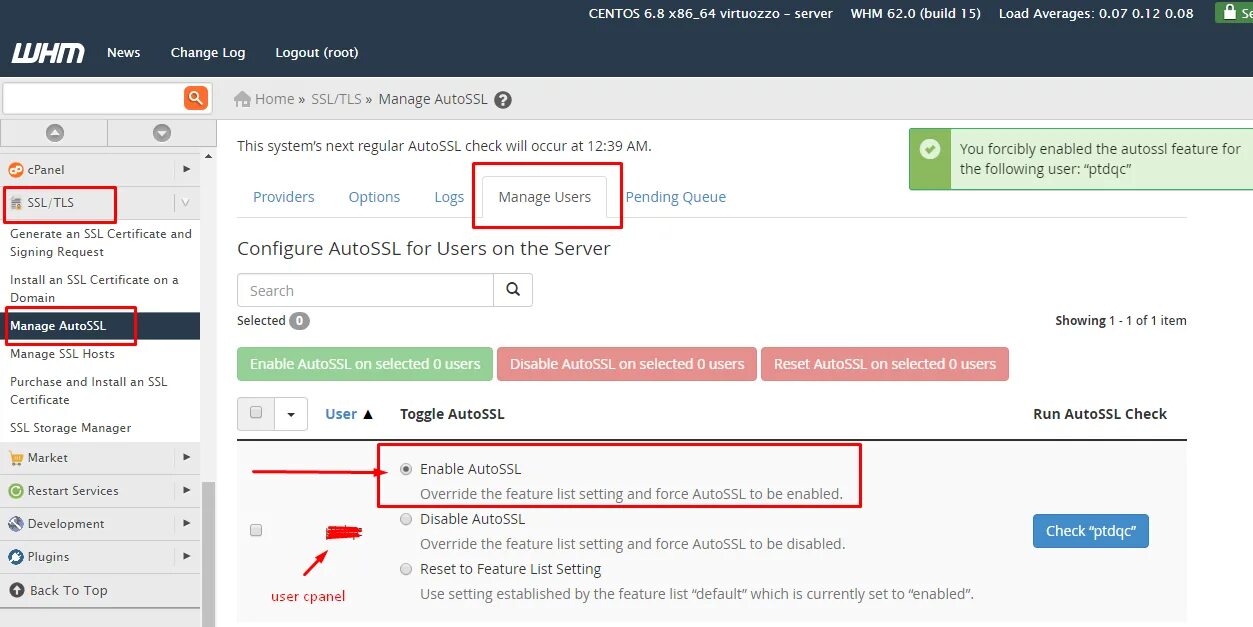Click the SSL/TLS category icon
This screenshot has width=1253, height=627.
(16, 203)
